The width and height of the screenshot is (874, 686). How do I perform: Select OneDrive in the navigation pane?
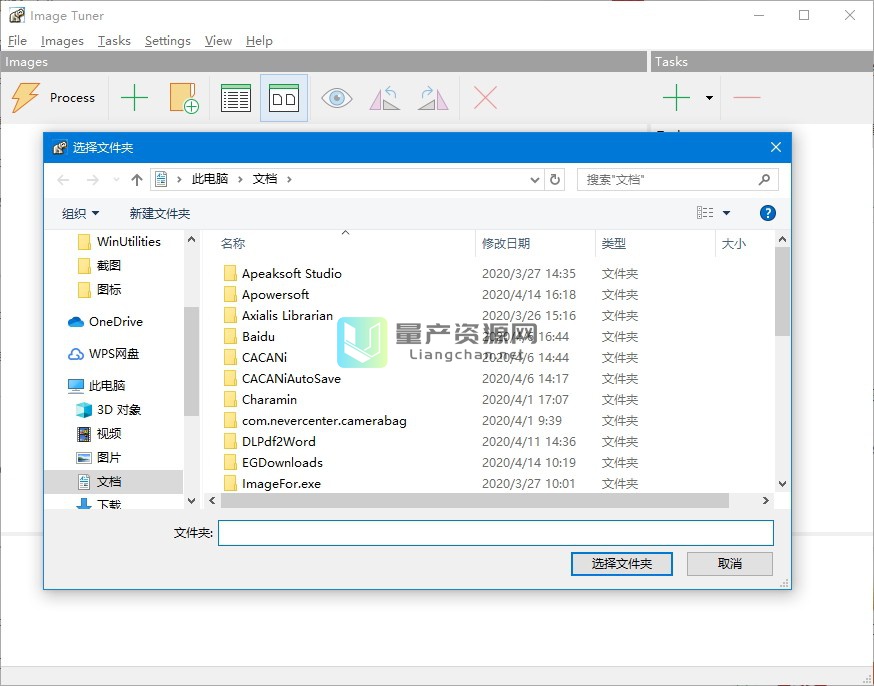click(105, 322)
